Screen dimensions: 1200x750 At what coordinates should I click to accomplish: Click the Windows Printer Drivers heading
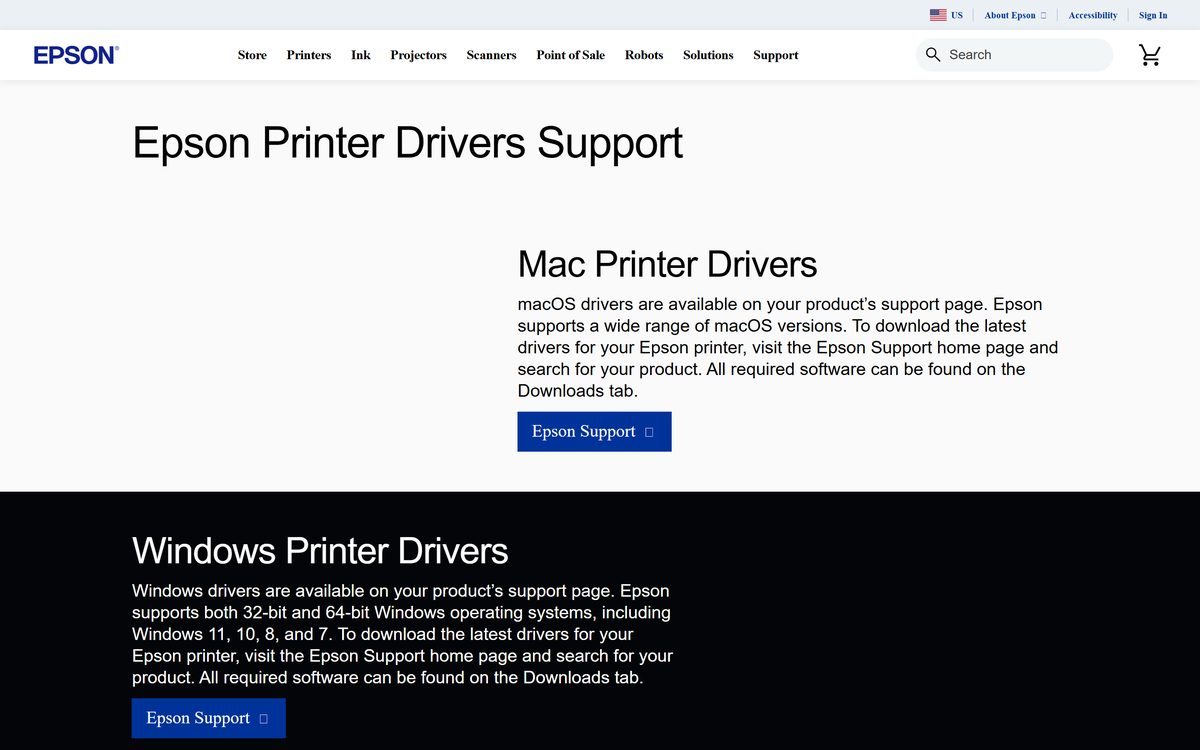[x=320, y=551]
